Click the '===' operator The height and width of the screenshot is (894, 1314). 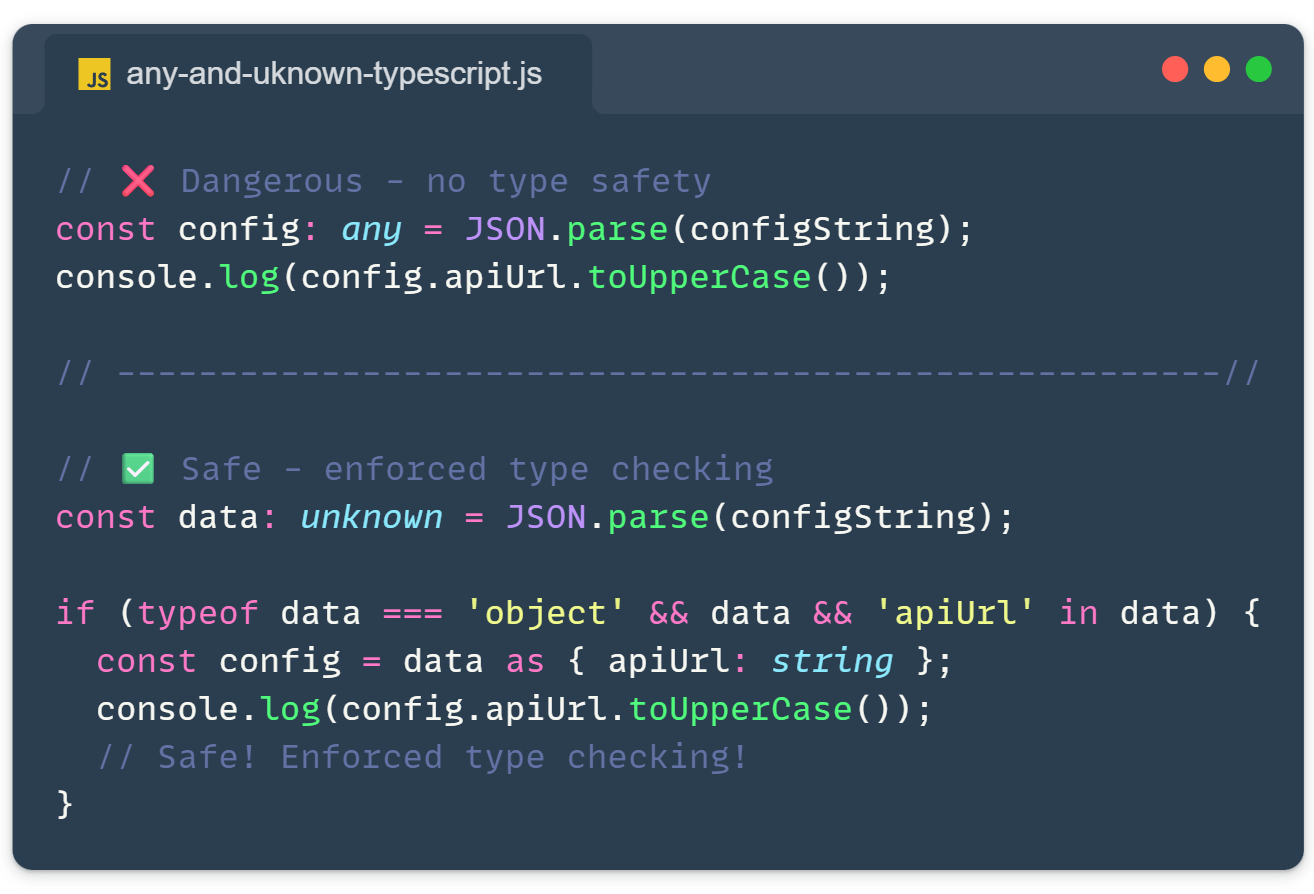click(x=414, y=614)
